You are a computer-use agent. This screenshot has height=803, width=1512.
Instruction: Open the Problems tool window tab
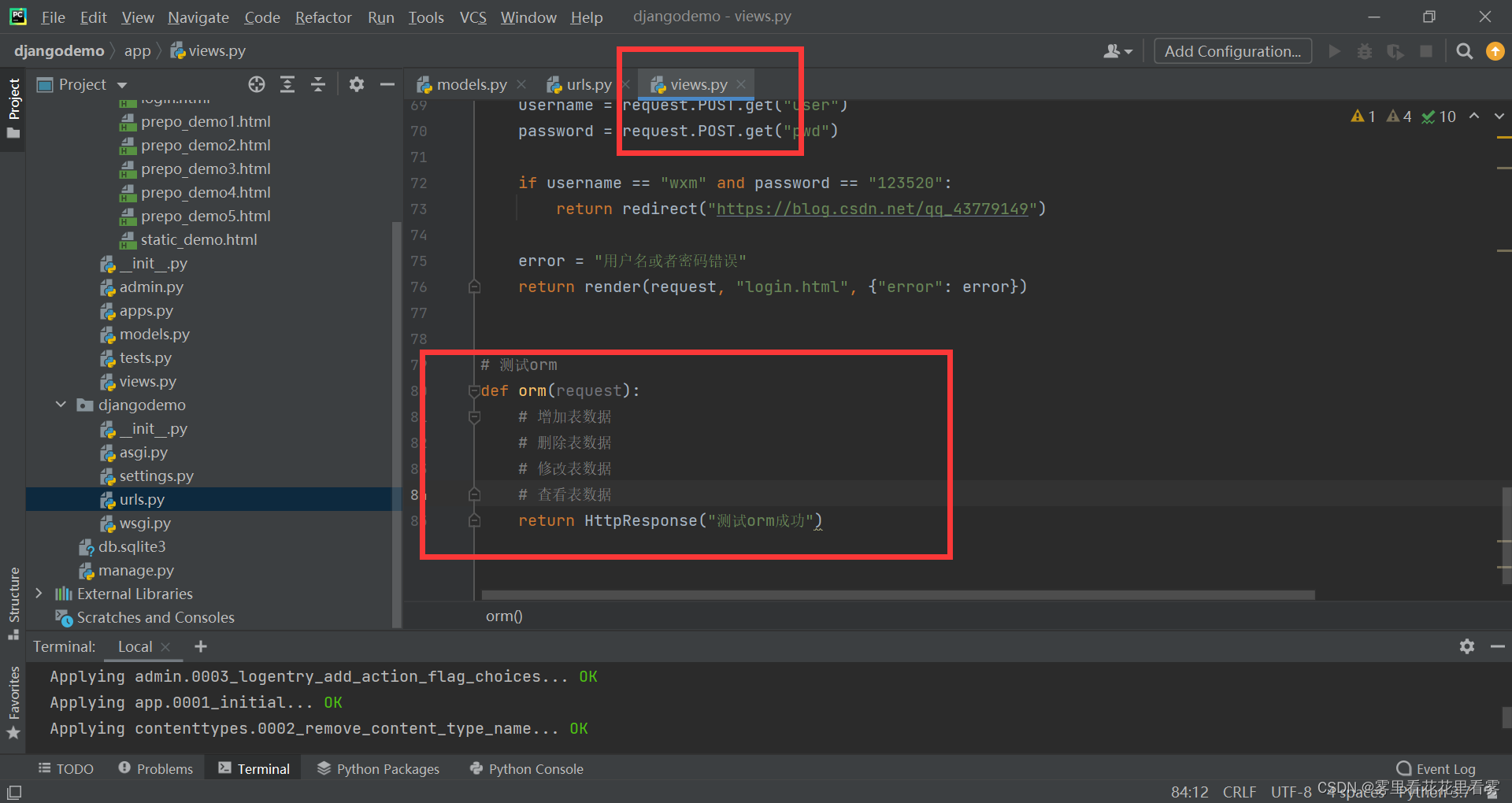[155, 768]
